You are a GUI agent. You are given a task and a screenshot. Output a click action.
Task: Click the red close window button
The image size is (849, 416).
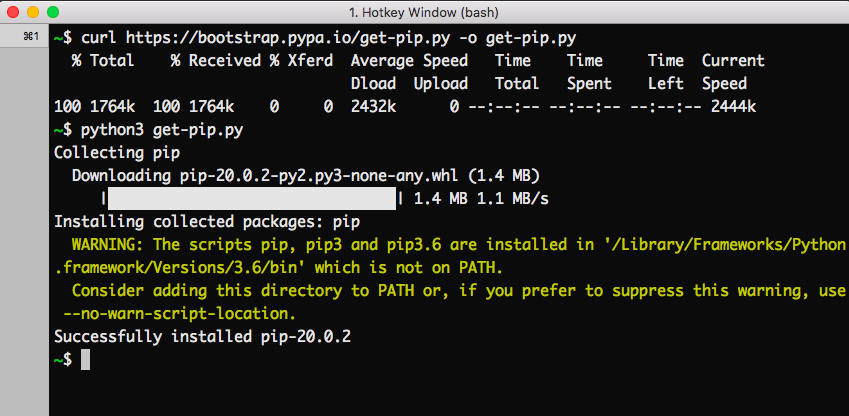coord(13,13)
